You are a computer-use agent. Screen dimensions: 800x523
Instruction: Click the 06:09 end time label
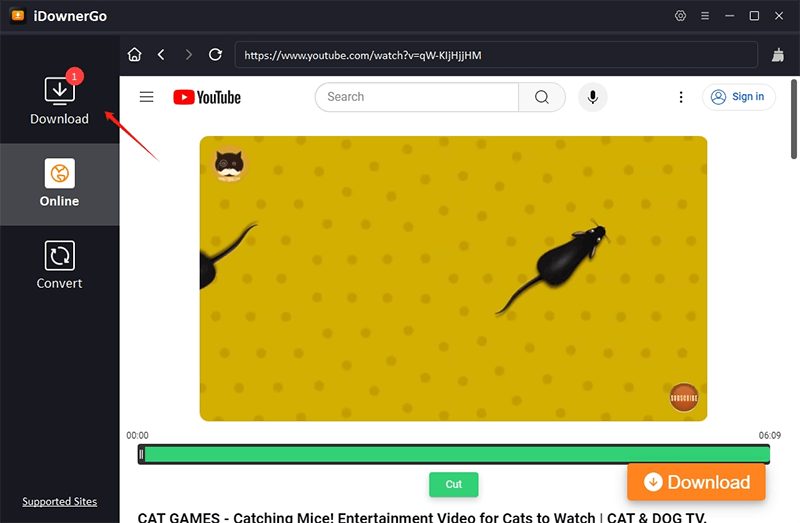click(x=769, y=435)
